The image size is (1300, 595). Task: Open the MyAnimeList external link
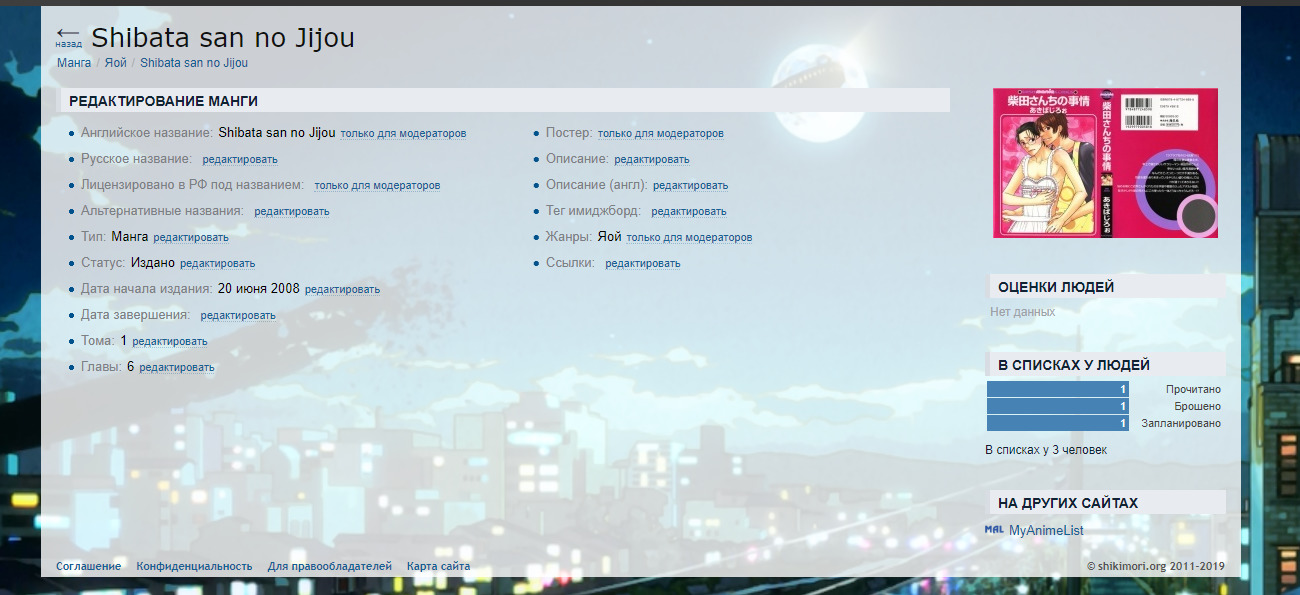point(1046,531)
